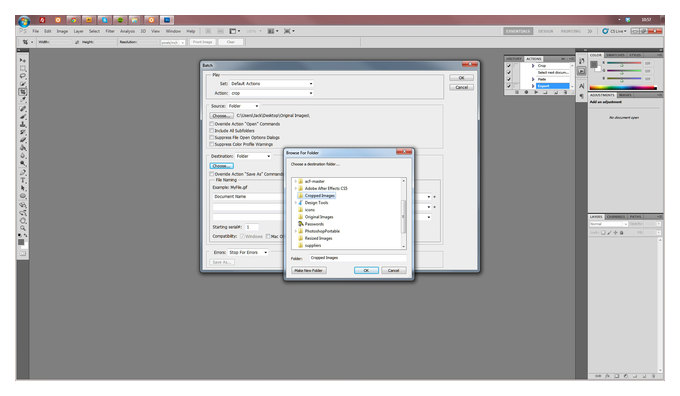The width and height of the screenshot is (680, 396).
Task: Switch to the History tab
Action: 514,59
